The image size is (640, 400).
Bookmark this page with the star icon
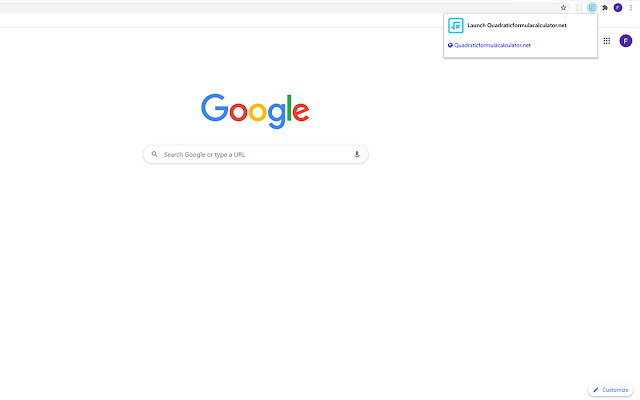pos(563,8)
